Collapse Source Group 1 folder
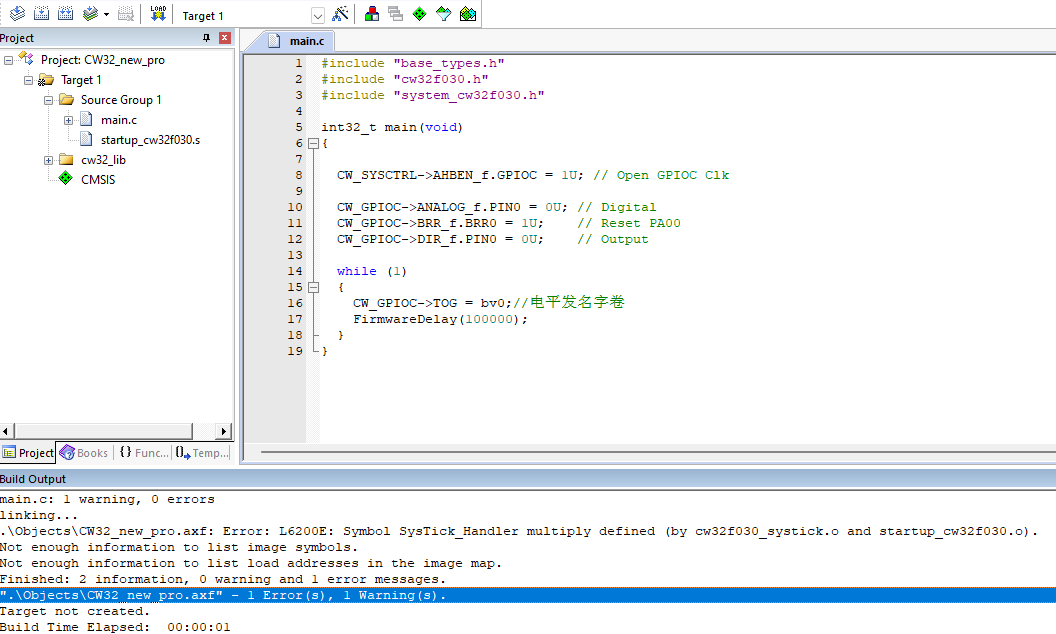Viewport: 1056px width, 634px height. tap(48, 100)
